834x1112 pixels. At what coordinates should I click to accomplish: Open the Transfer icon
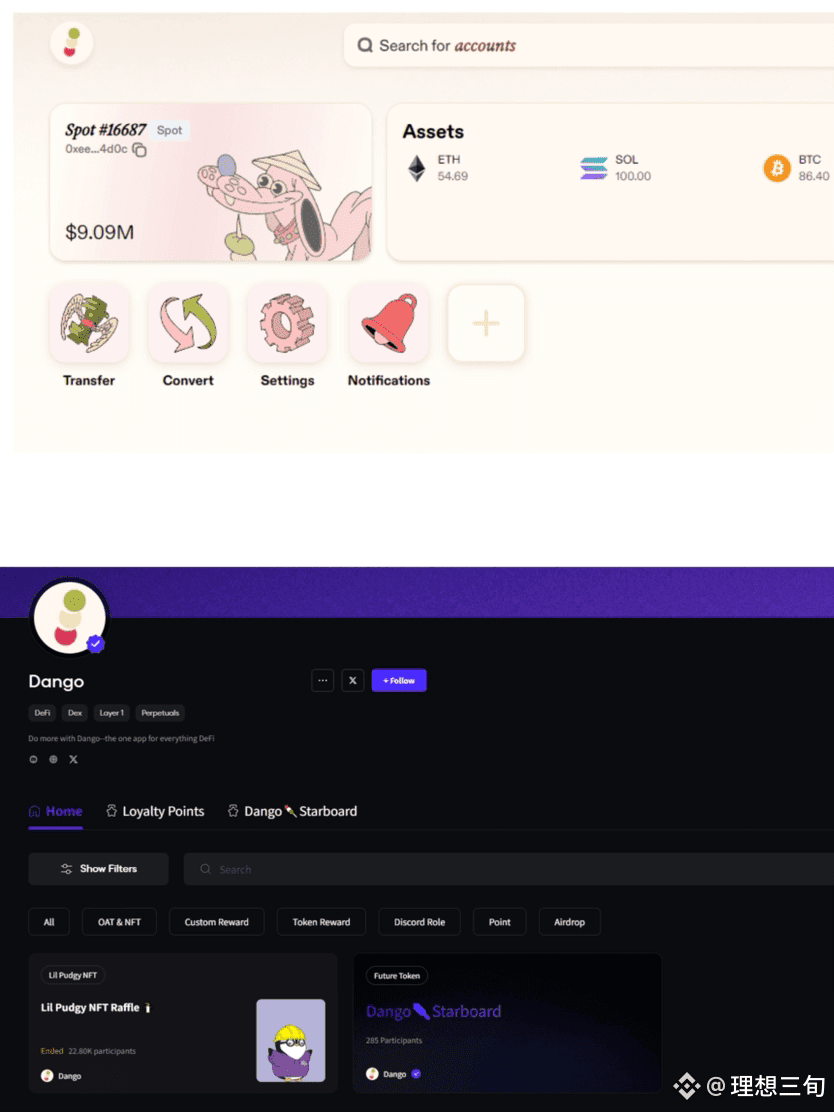coord(89,323)
